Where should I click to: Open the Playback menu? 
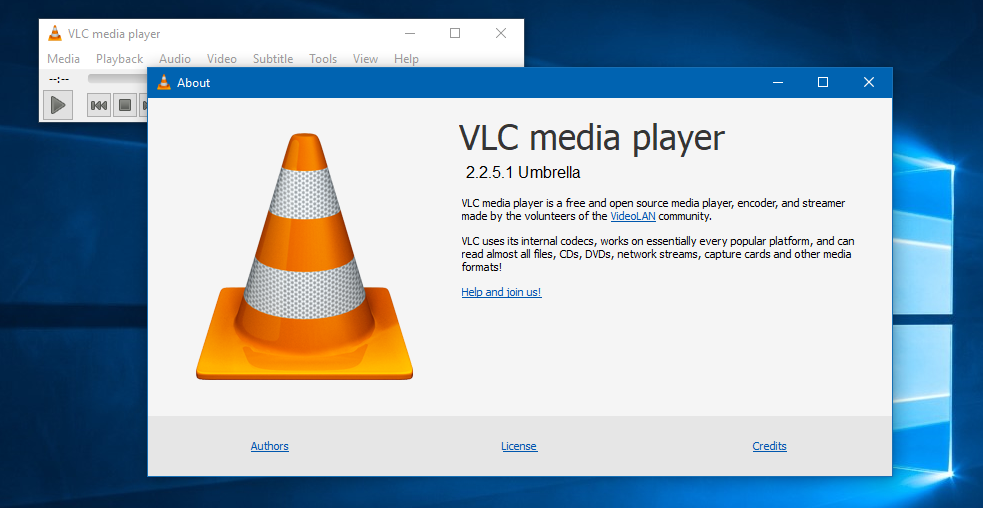pos(119,59)
